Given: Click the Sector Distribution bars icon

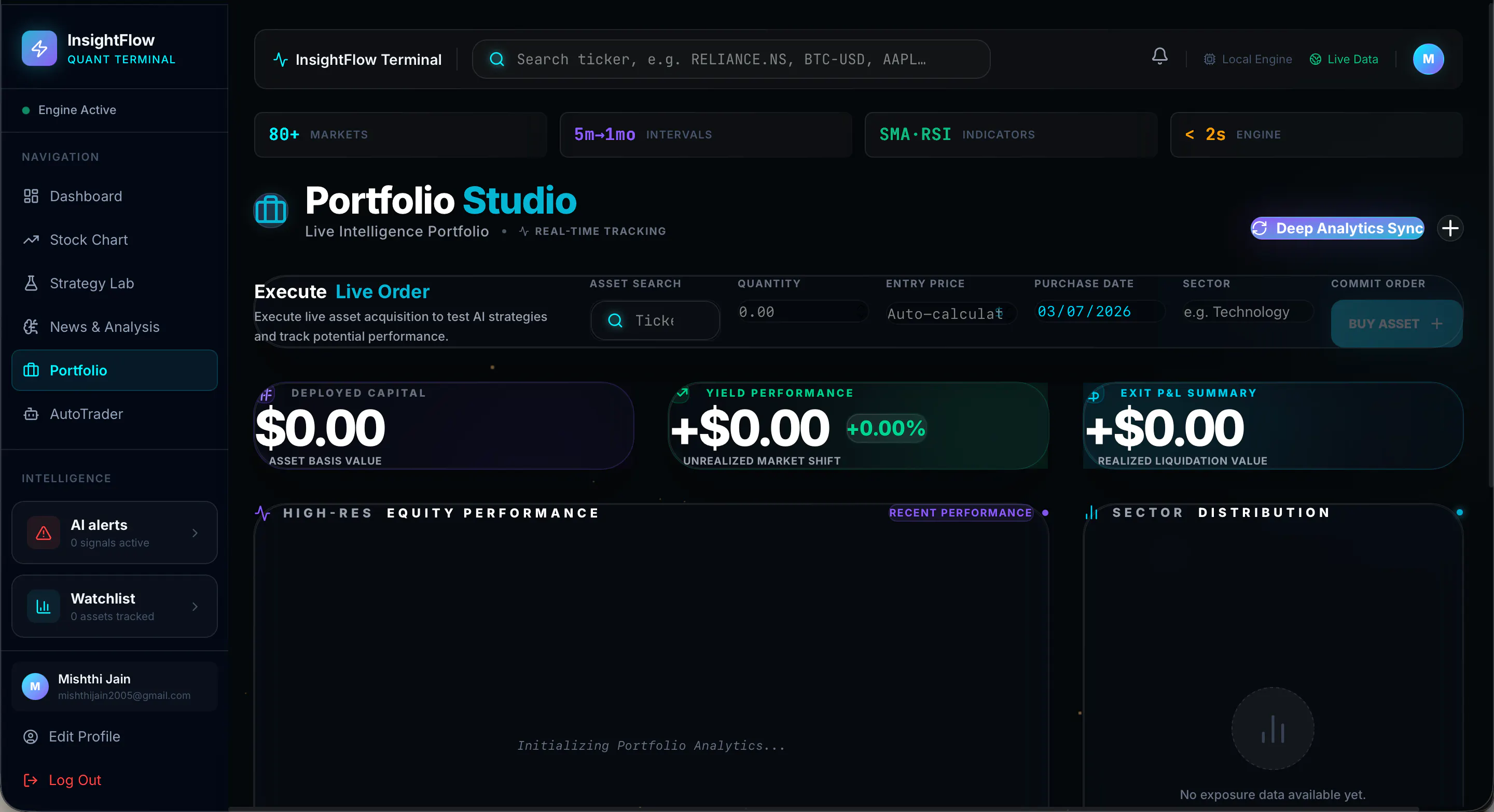Looking at the screenshot, I should coord(1091,512).
